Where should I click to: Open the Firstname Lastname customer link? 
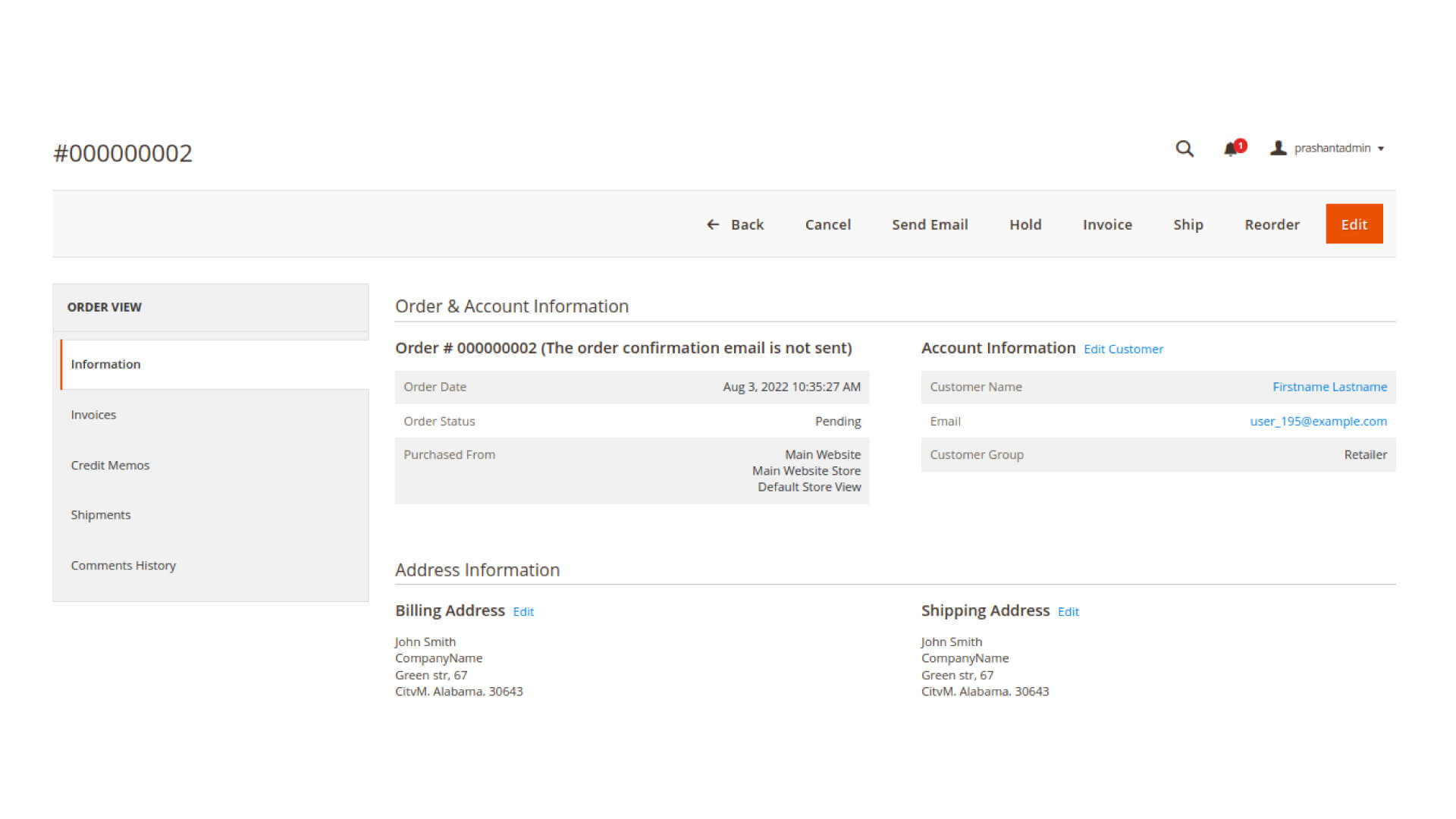pyautogui.click(x=1329, y=387)
